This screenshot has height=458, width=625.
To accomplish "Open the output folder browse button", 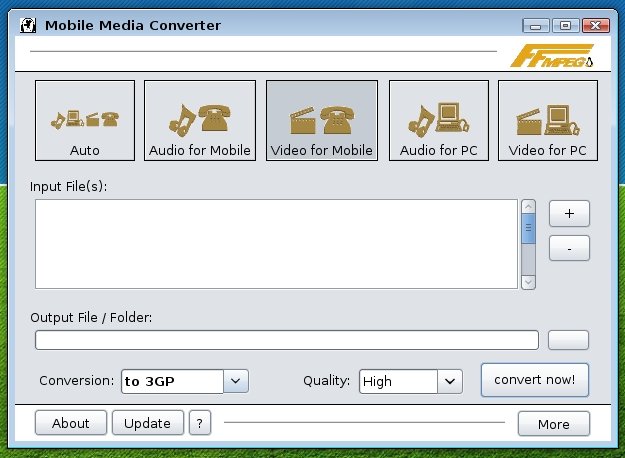I will click(x=568, y=340).
